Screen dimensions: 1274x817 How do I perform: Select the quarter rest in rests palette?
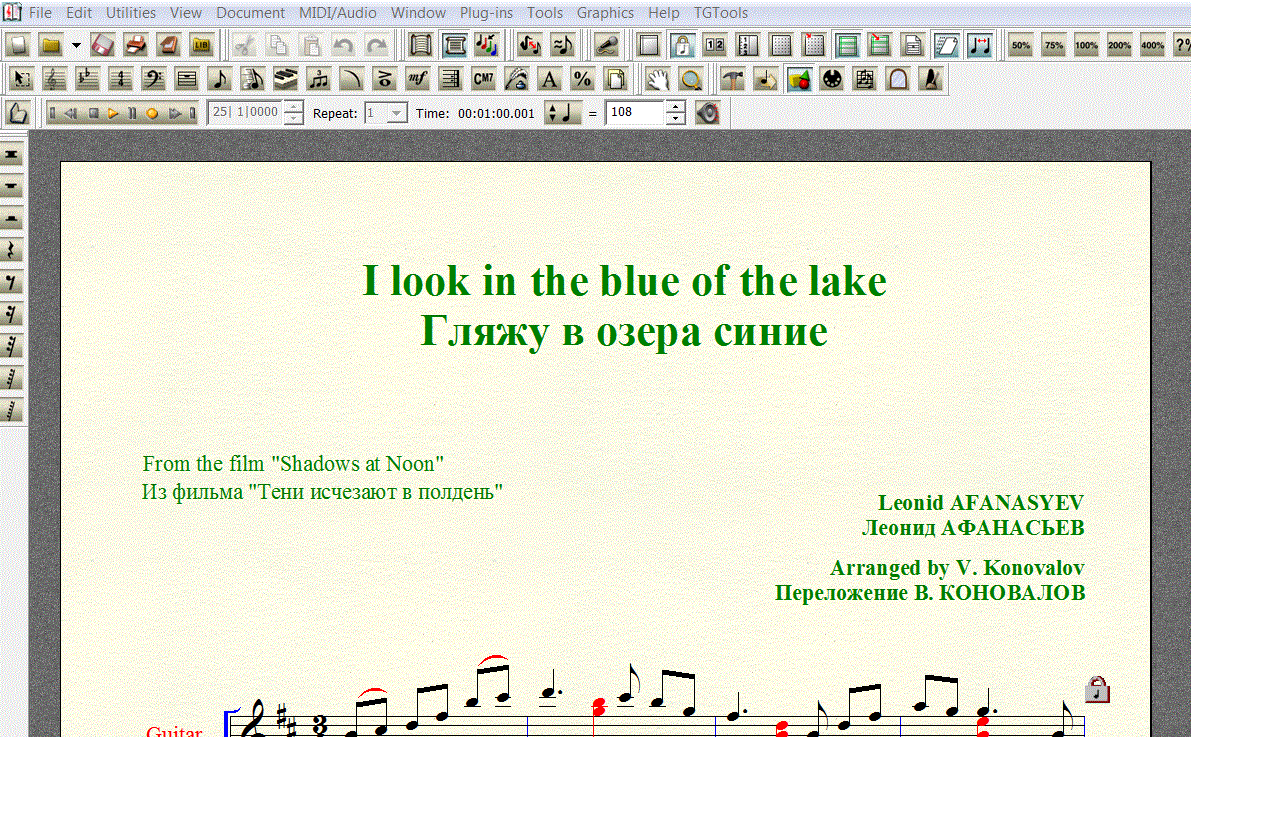12,250
